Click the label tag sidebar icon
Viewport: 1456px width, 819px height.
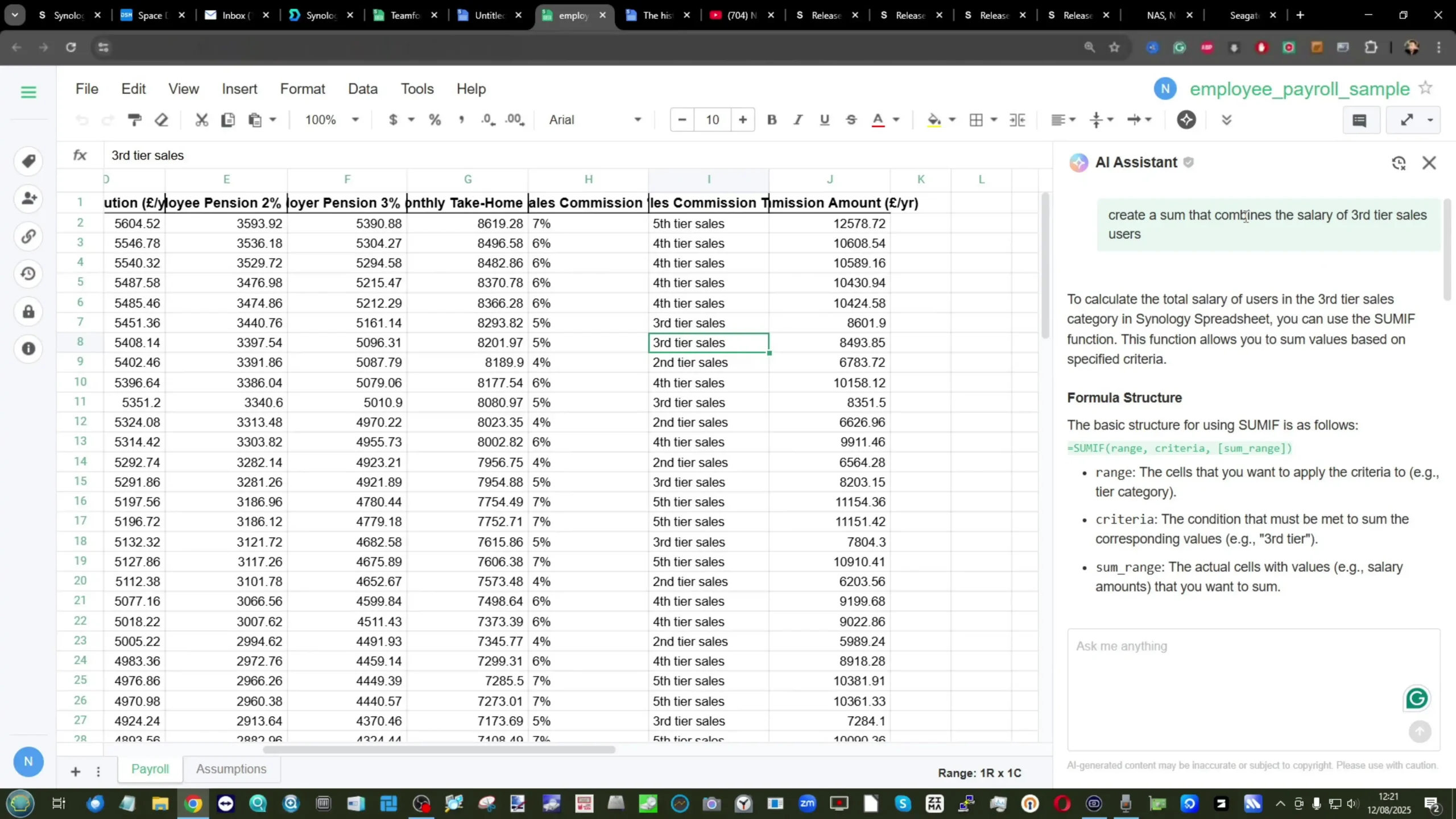point(28,161)
